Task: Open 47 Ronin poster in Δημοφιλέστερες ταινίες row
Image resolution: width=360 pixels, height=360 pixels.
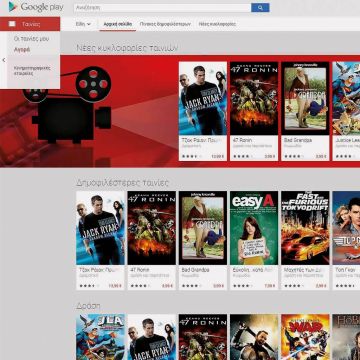Action: tap(152, 228)
